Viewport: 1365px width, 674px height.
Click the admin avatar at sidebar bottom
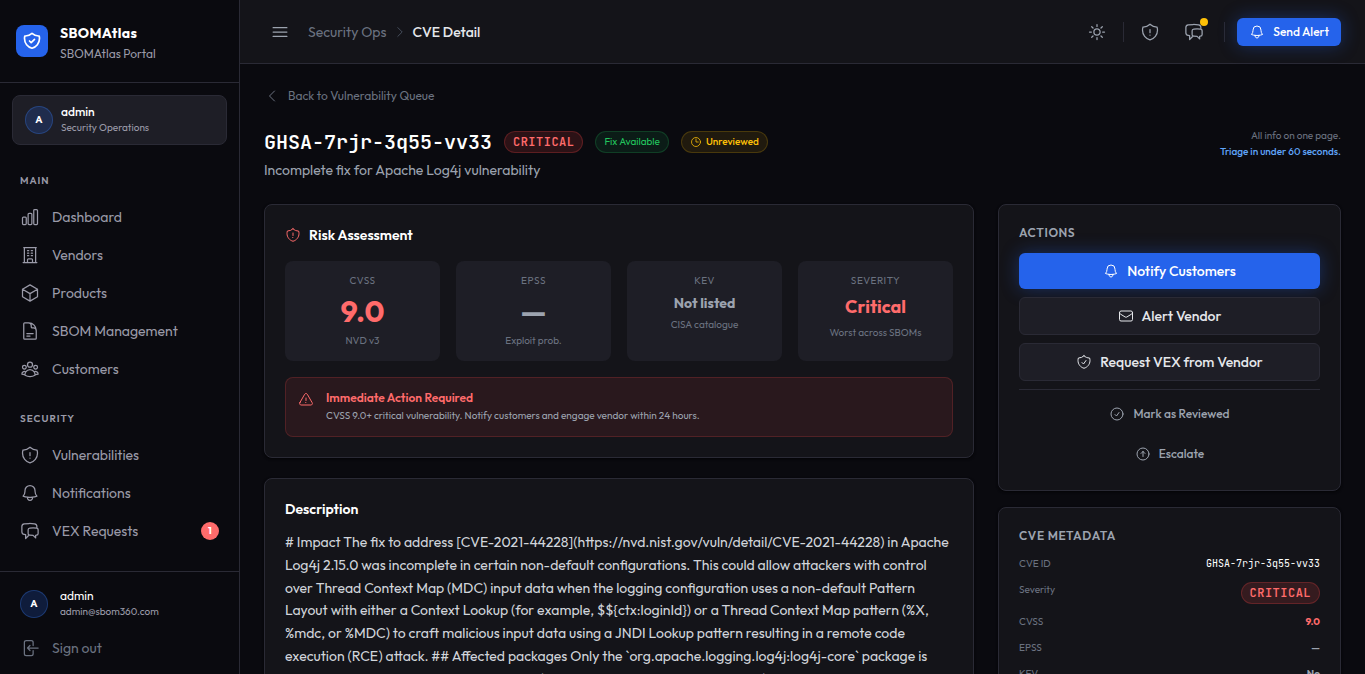[x=34, y=603]
